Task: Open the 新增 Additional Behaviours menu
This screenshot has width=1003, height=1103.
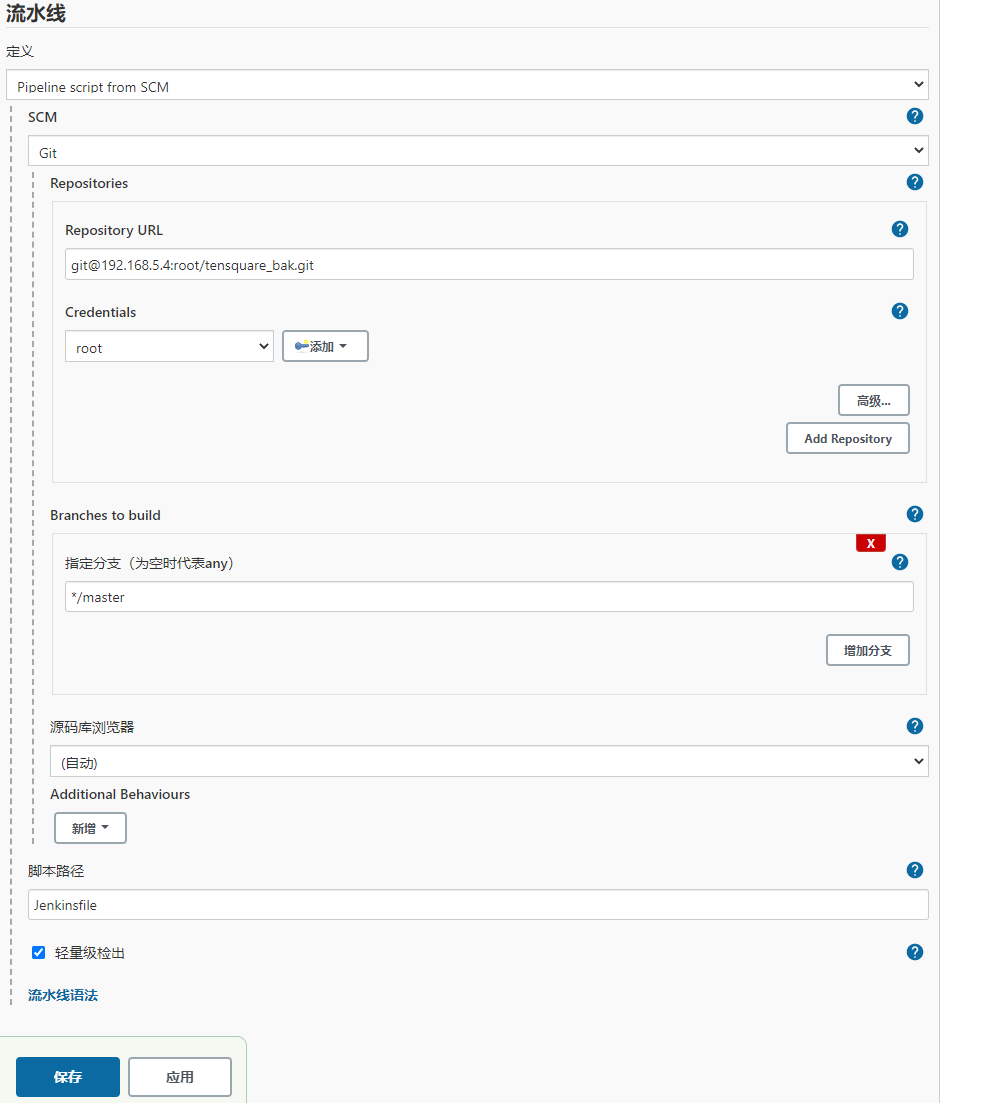Action: coord(91,828)
